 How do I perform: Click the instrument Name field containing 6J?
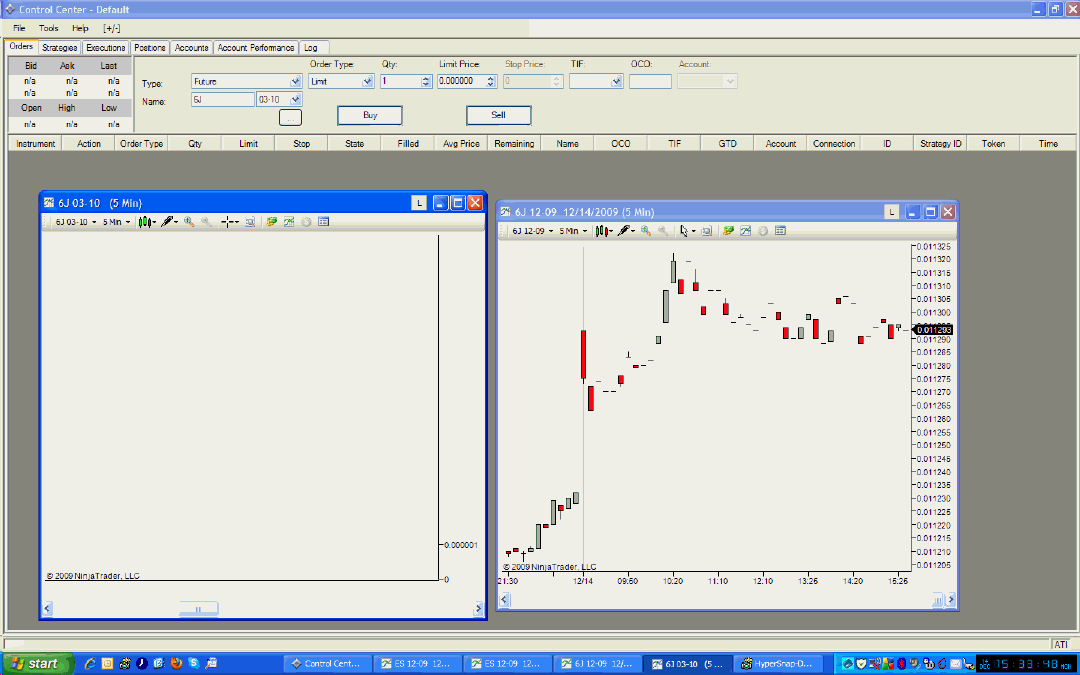coord(223,100)
